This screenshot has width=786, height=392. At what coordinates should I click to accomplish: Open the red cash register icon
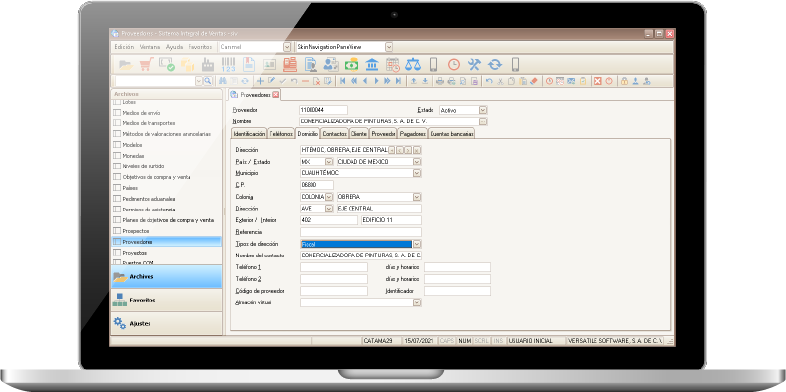click(x=290, y=64)
